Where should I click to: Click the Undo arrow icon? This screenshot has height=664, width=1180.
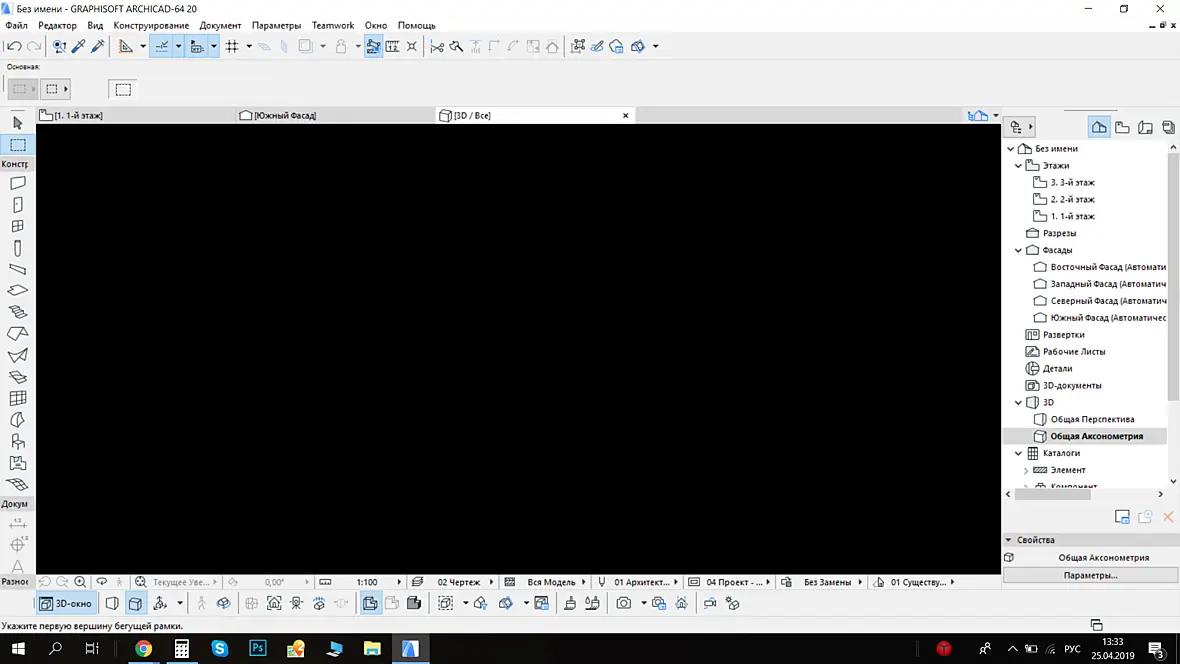14,47
